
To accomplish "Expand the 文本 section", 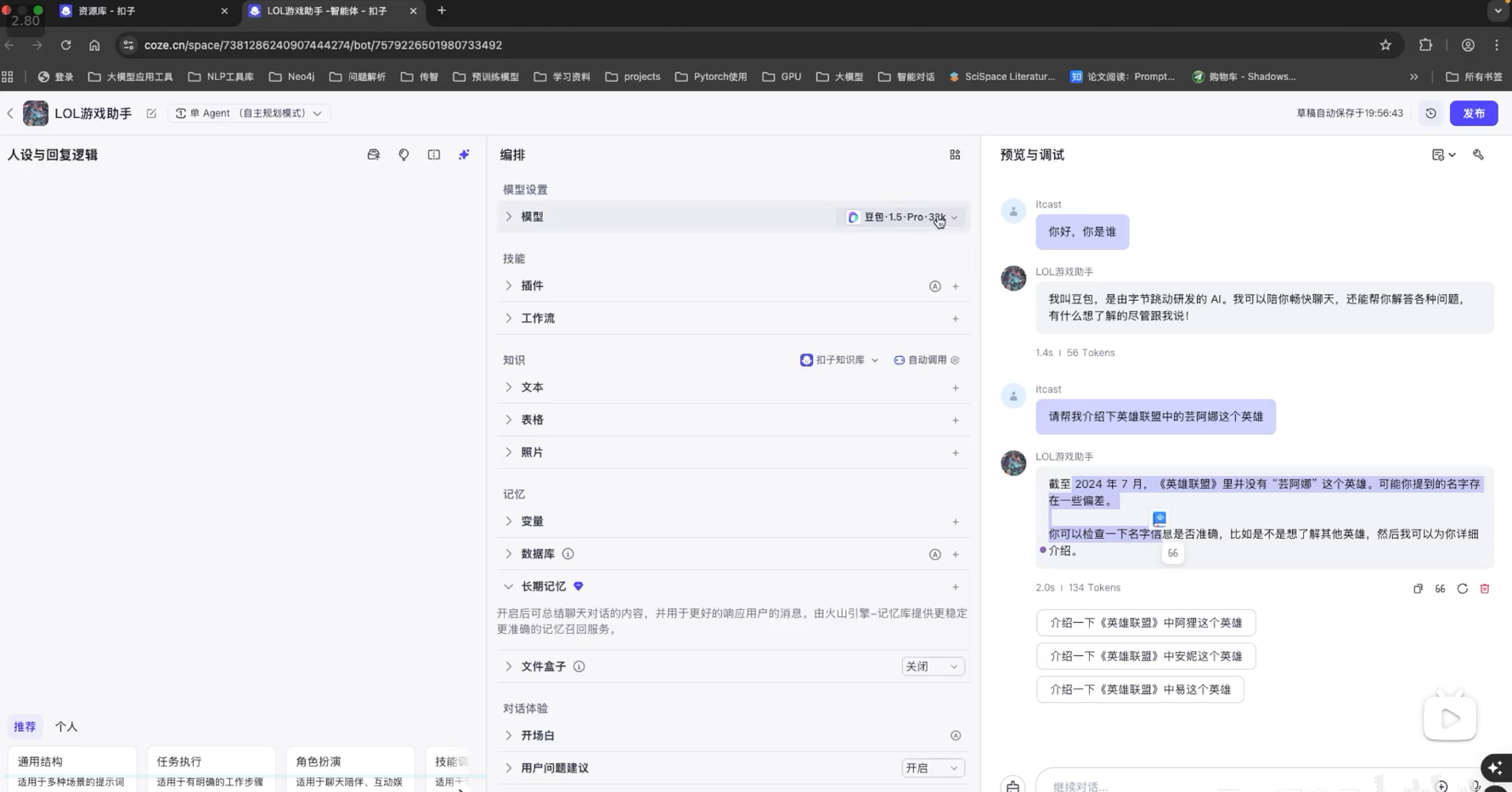I will 509,388.
